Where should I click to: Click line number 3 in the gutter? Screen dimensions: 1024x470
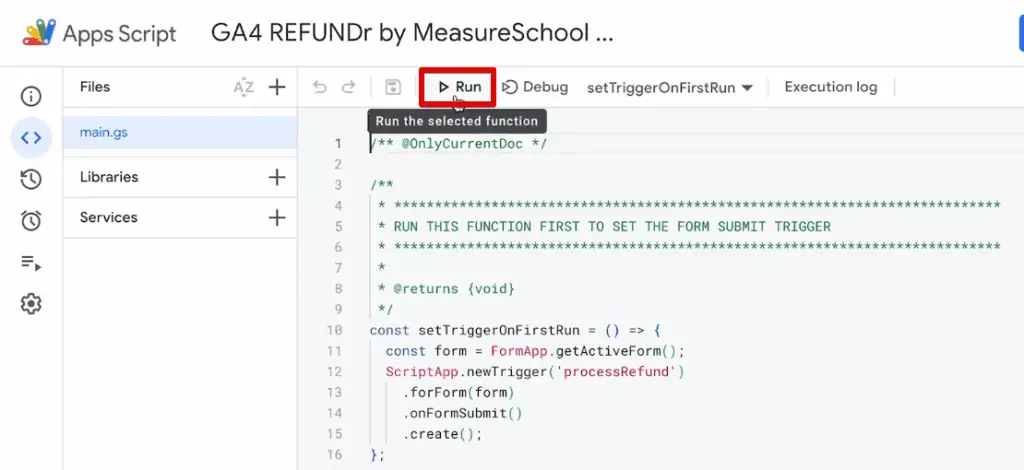click(x=338, y=185)
